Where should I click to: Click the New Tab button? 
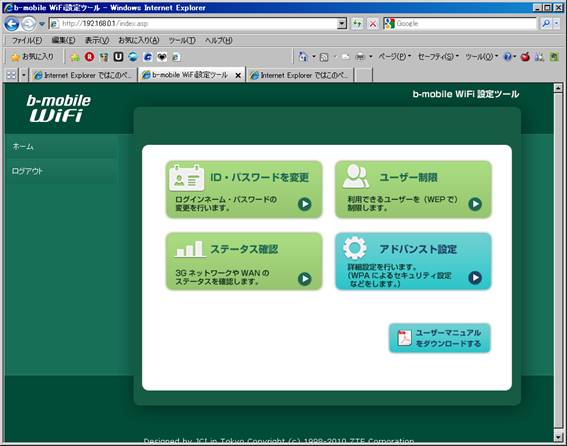pos(363,75)
